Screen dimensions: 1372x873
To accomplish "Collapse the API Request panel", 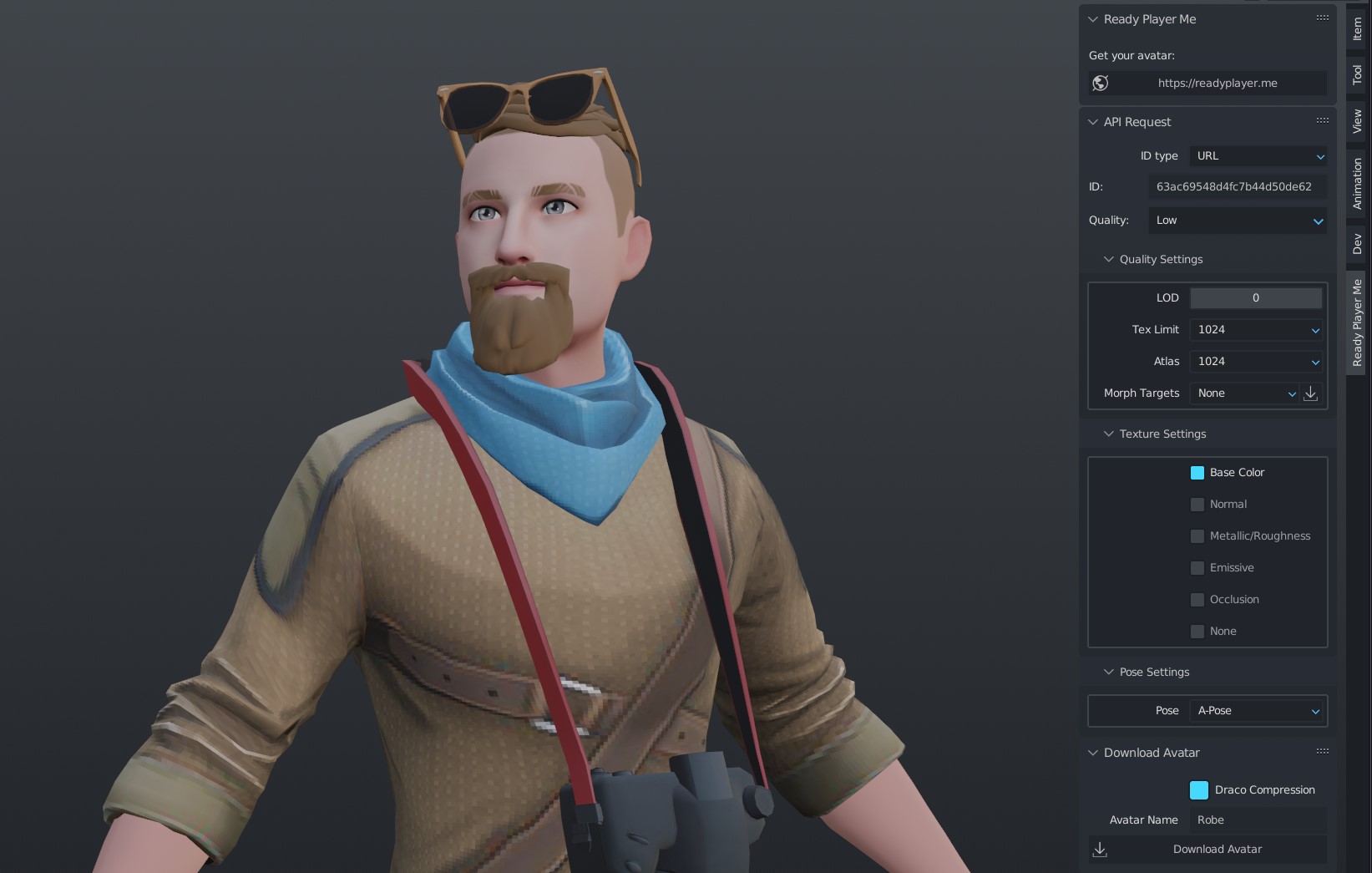I will [1093, 122].
